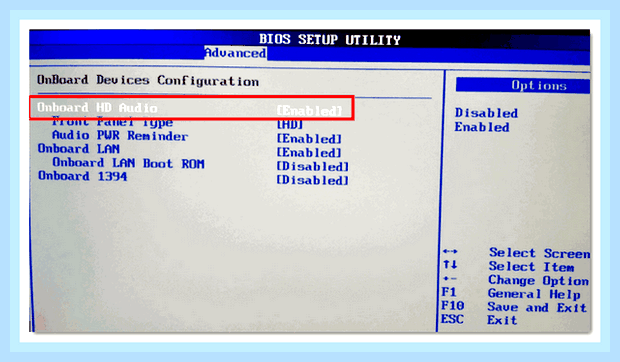Choose Disabled in the Options panel
Viewport: 620px width, 362px height.
pyautogui.click(x=486, y=113)
